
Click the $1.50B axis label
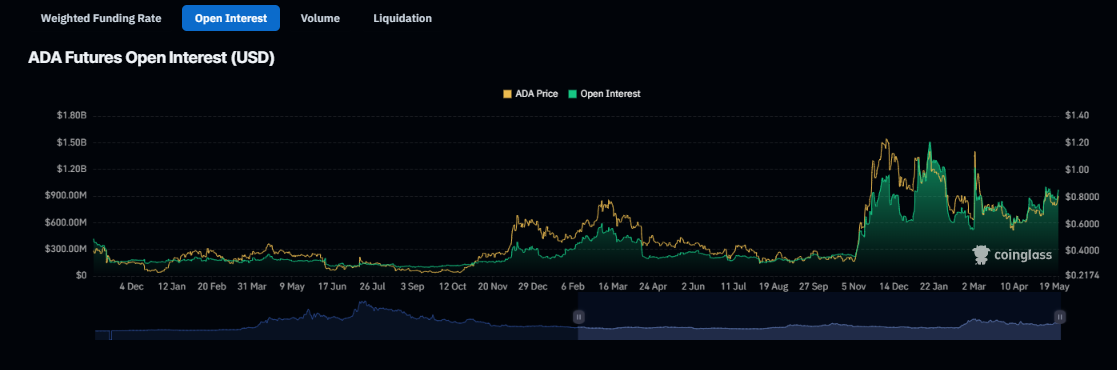[71, 143]
